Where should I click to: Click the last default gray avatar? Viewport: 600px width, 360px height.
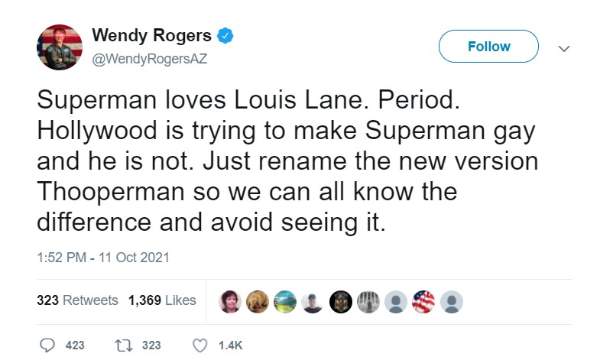452,301
